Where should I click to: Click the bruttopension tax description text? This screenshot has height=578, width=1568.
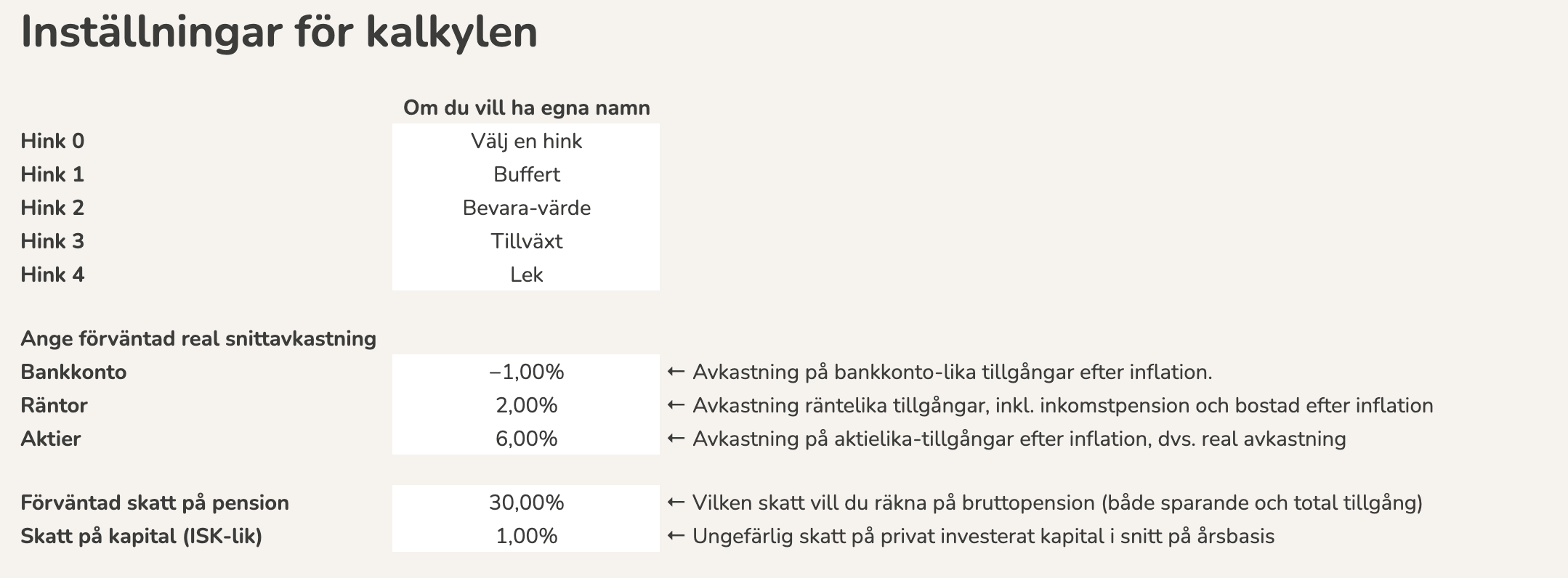[x=1057, y=502]
